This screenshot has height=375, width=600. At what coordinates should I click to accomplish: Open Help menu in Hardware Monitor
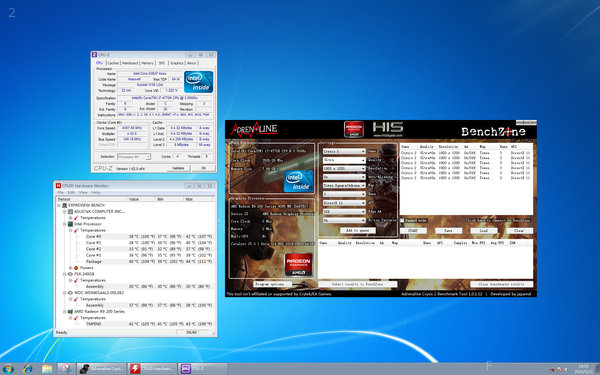96,192
